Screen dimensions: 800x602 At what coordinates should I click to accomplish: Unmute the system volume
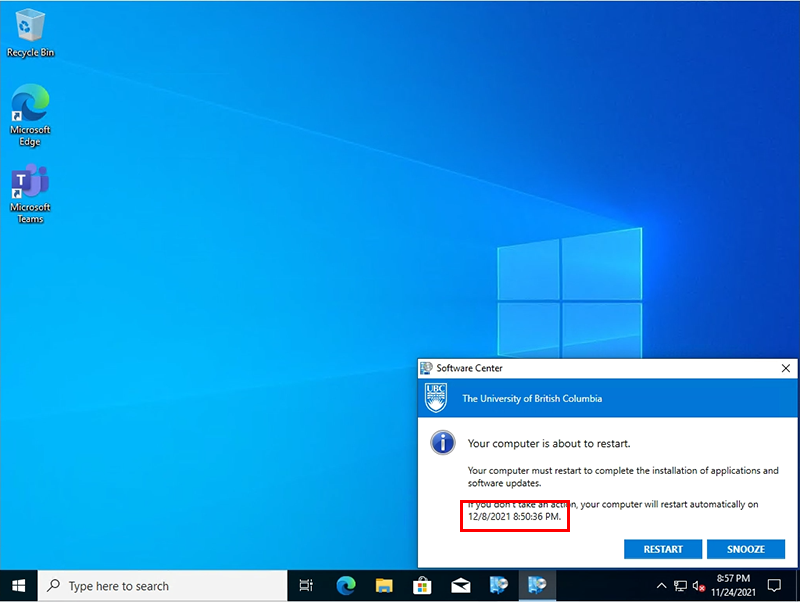699,585
